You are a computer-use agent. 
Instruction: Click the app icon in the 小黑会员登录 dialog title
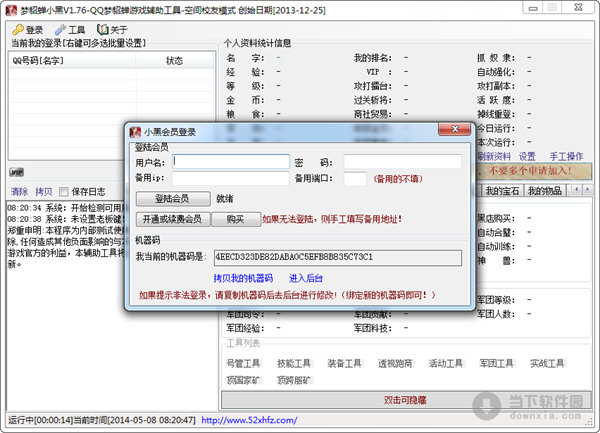pyautogui.click(x=135, y=132)
